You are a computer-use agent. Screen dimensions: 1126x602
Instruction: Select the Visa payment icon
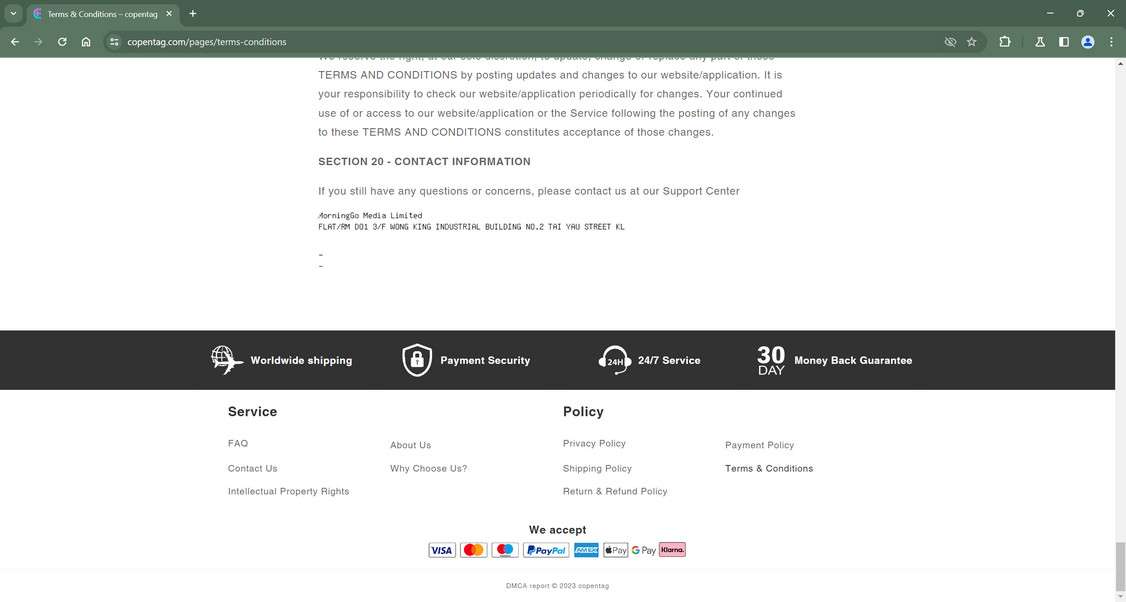pos(442,549)
